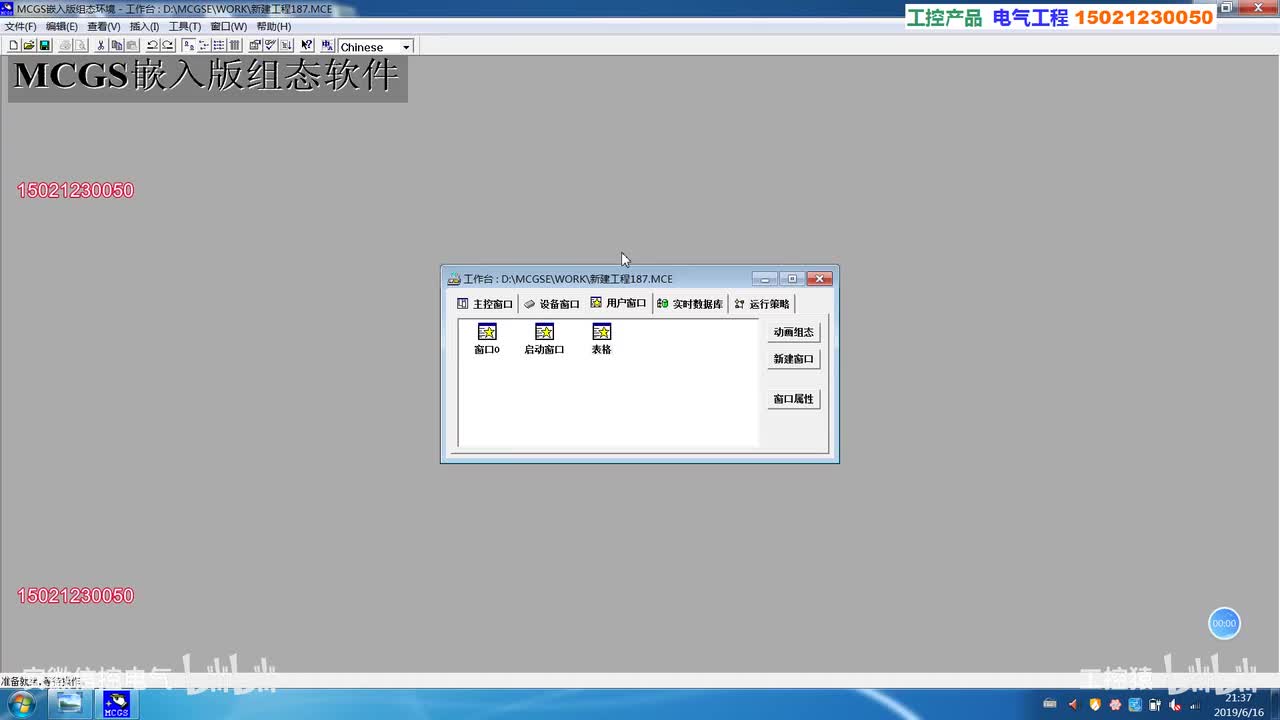Minimize the 工作台 workbench window
The width and height of the screenshot is (1280, 720).
(x=765, y=279)
